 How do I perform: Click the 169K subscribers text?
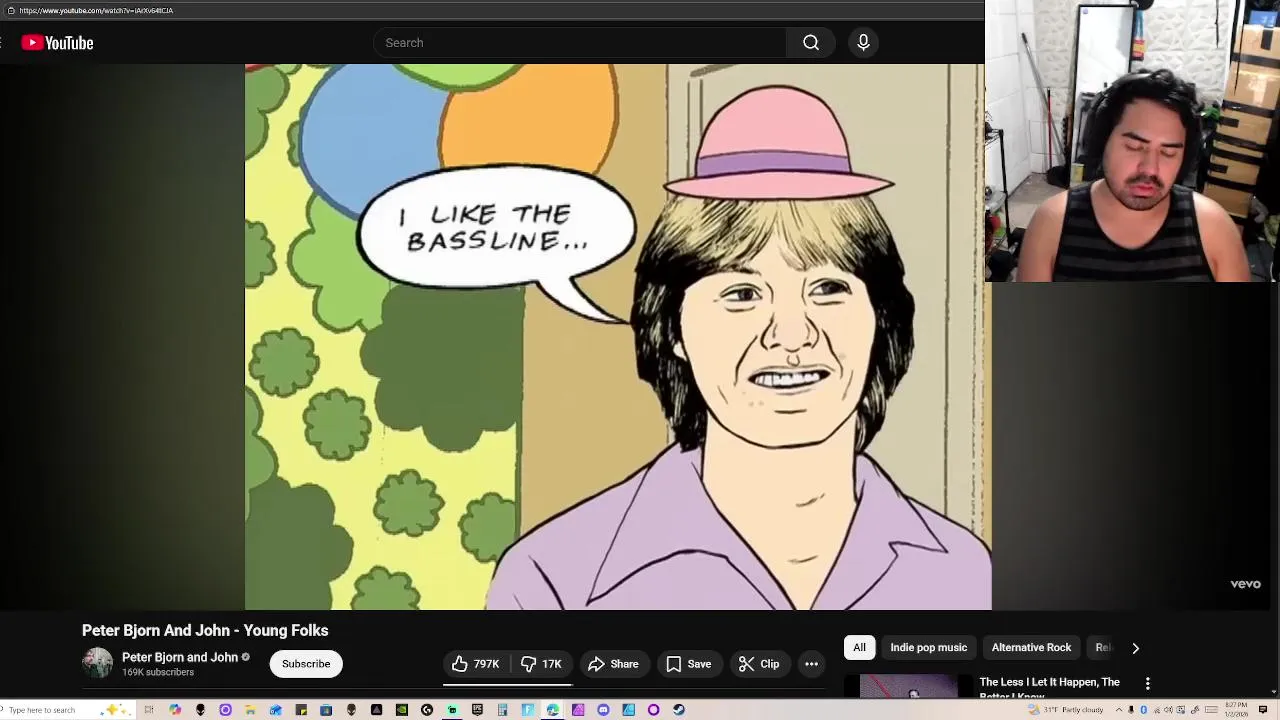pyautogui.click(x=158, y=672)
